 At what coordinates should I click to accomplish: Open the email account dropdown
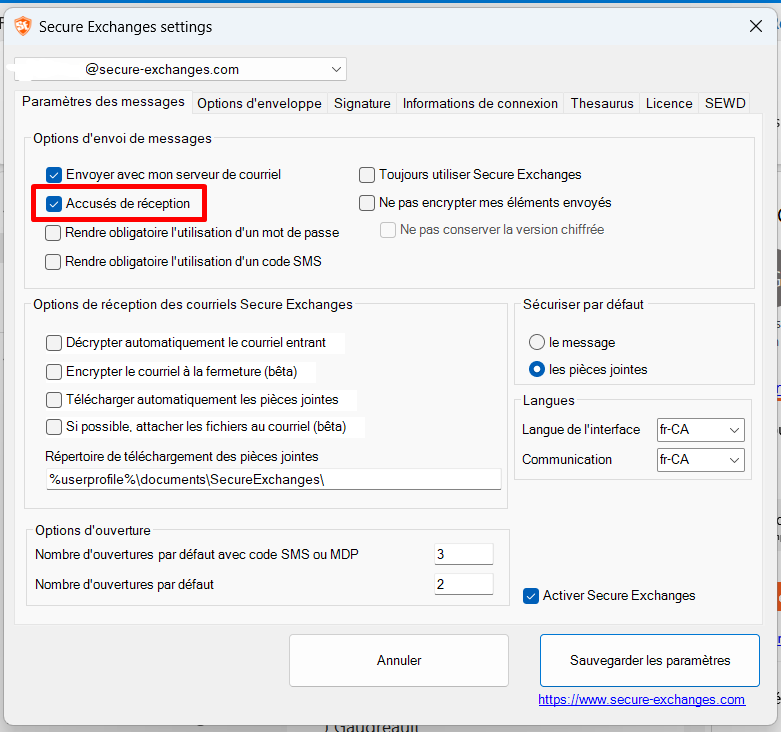point(180,69)
